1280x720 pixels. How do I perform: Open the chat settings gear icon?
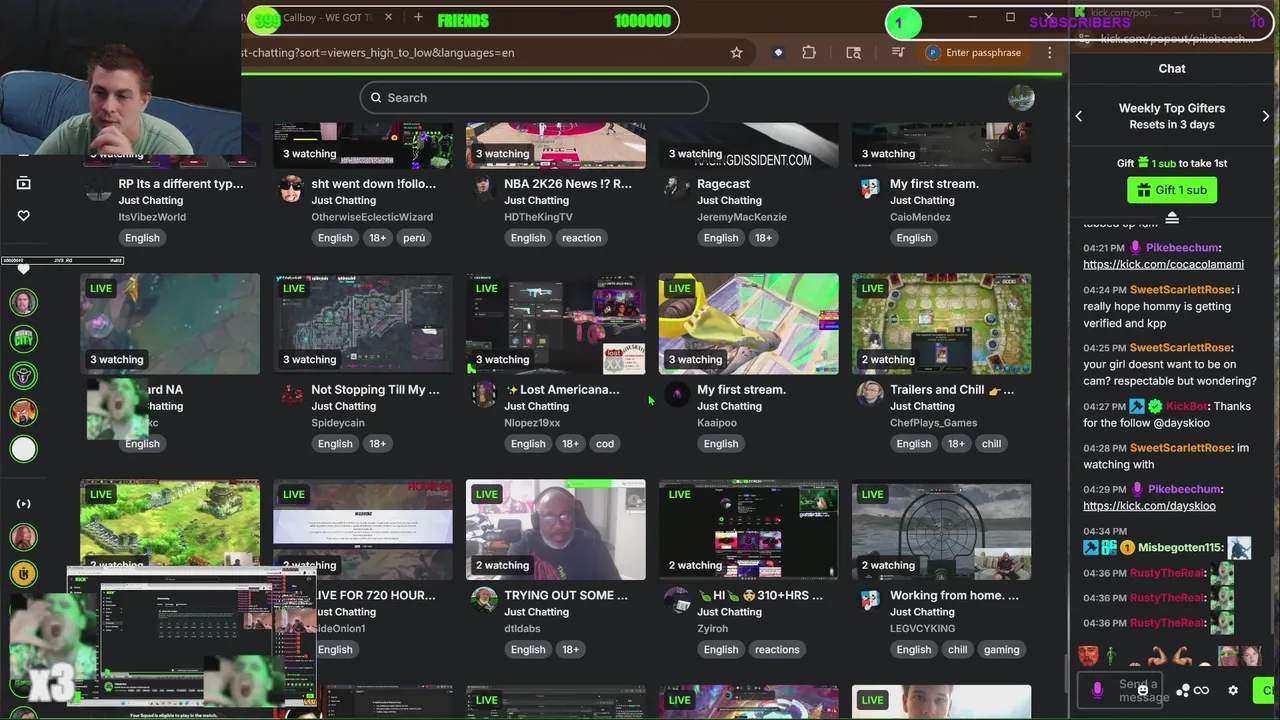1233,690
